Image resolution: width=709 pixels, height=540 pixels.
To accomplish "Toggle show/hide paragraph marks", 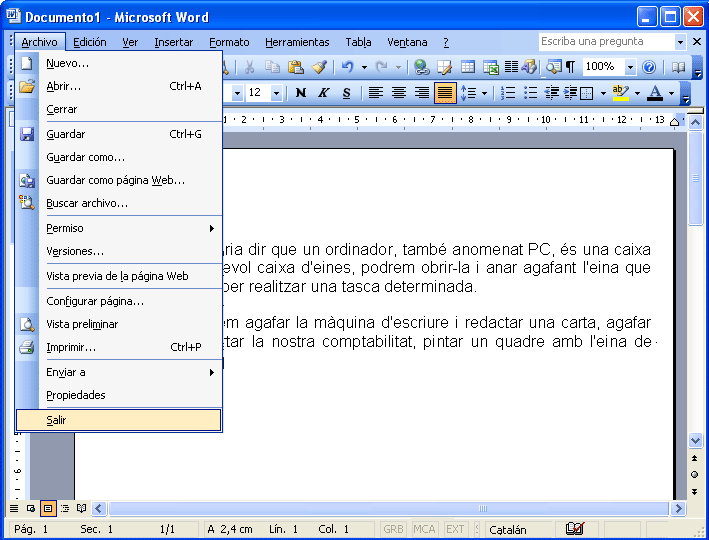I will click(x=570, y=67).
